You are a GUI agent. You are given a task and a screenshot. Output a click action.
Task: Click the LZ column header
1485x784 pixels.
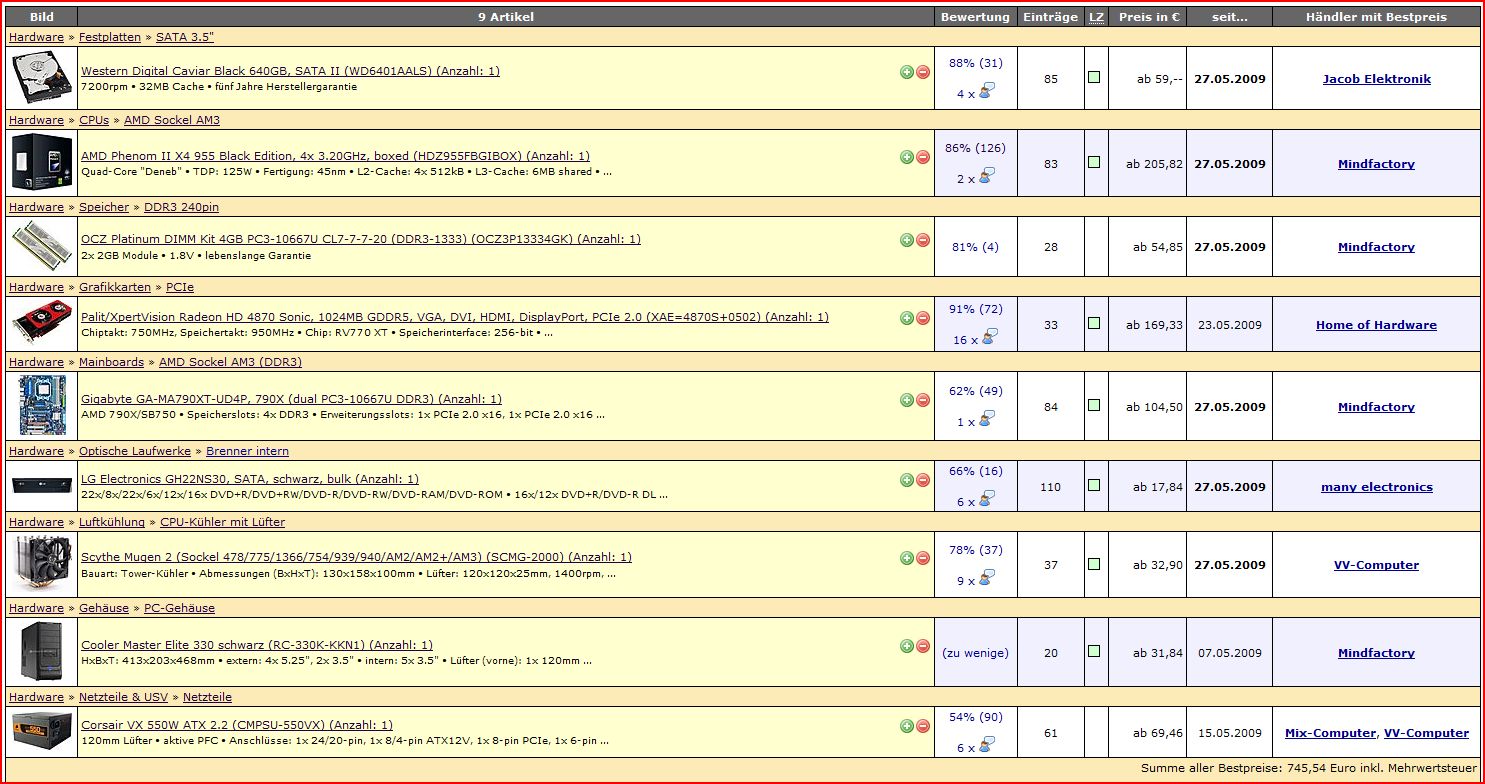[1096, 17]
